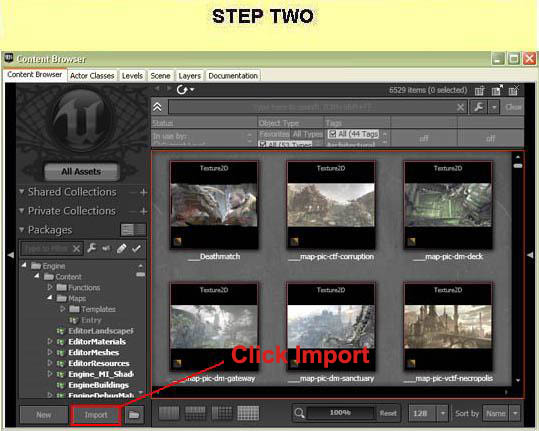
Task: Click the package filter text field
Action: tap(46, 248)
